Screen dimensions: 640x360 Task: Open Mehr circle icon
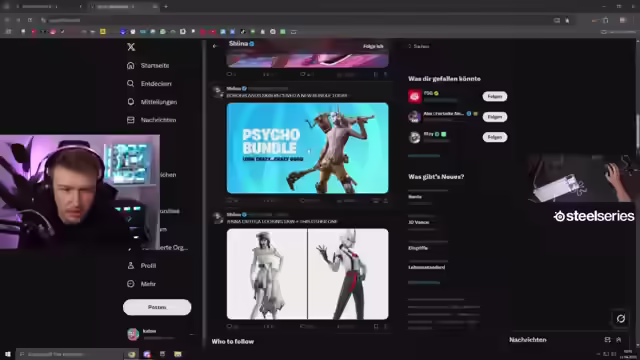click(131, 284)
